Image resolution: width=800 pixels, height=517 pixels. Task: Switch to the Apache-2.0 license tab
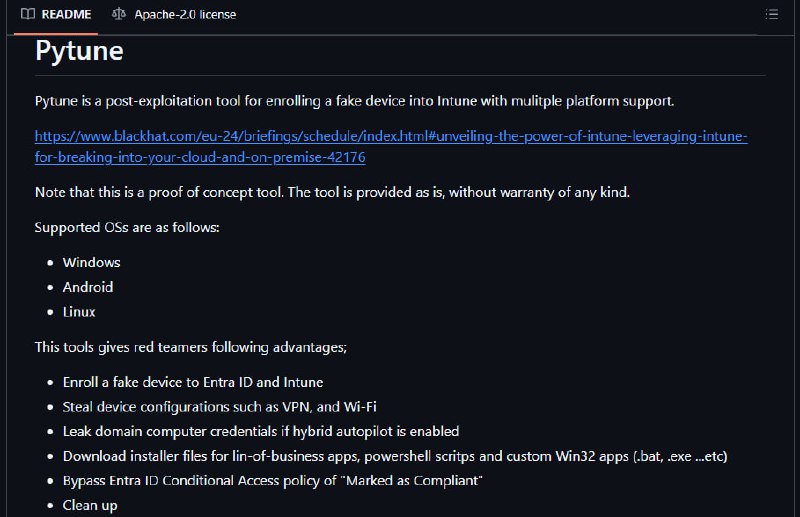174,14
